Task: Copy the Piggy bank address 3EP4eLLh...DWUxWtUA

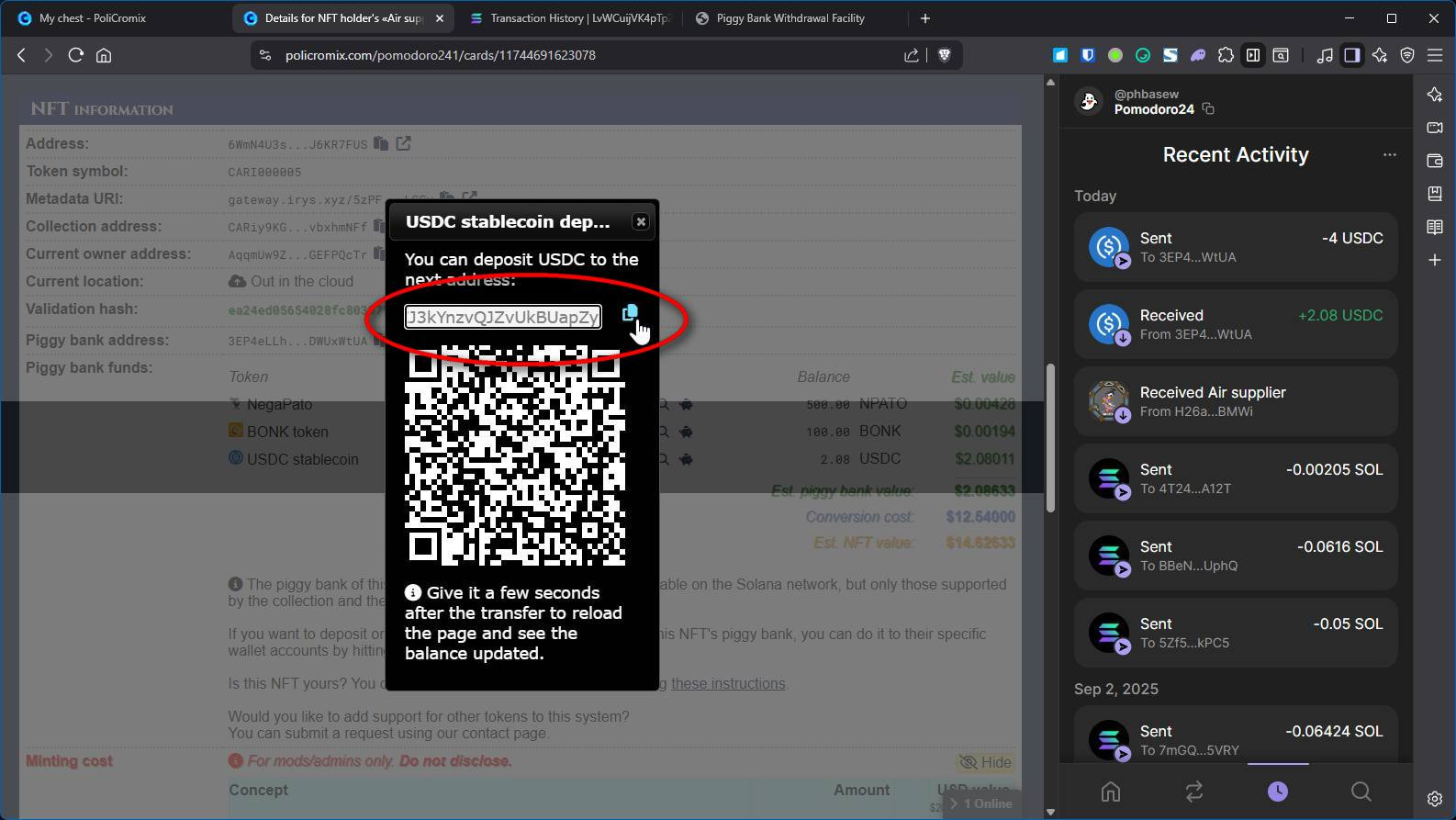Action: [381, 341]
